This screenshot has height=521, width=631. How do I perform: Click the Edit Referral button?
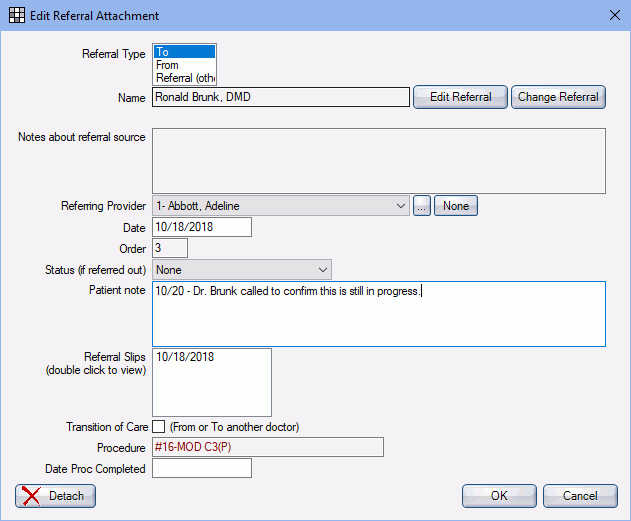click(x=460, y=97)
